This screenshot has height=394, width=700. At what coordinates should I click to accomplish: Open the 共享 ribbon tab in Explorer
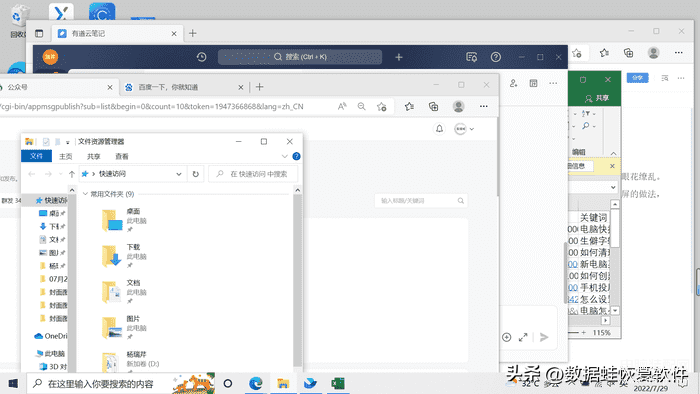pyautogui.click(x=94, y=157)
